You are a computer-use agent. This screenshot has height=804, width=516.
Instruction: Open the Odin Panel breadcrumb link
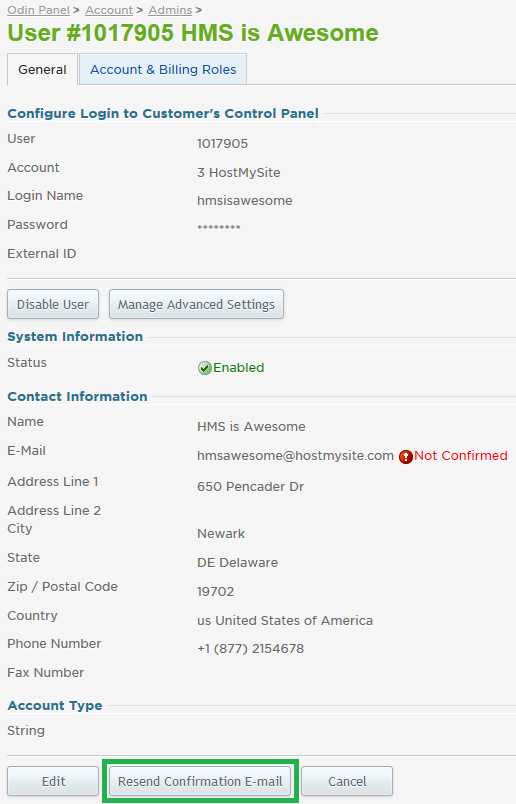click(x=38, y=10)
